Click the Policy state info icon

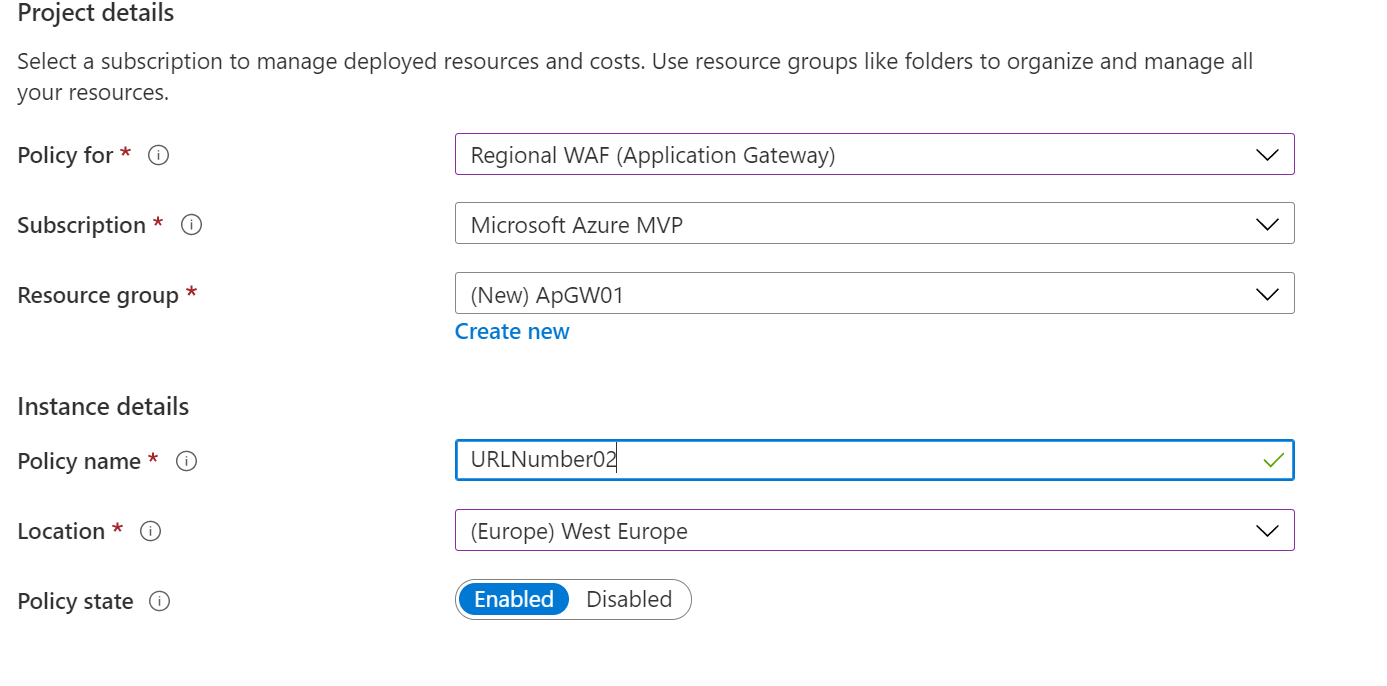(159, 602)
